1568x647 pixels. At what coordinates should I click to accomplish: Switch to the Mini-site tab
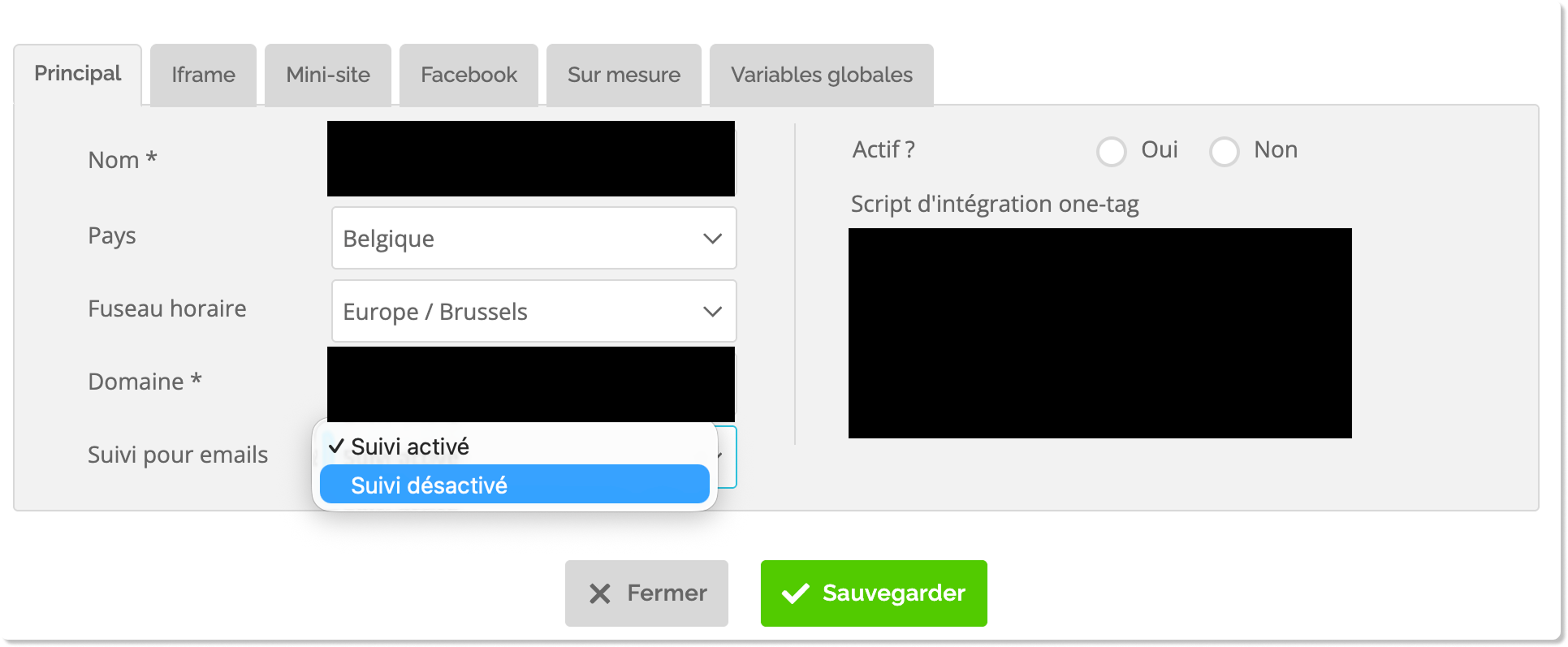pos(328,75)
